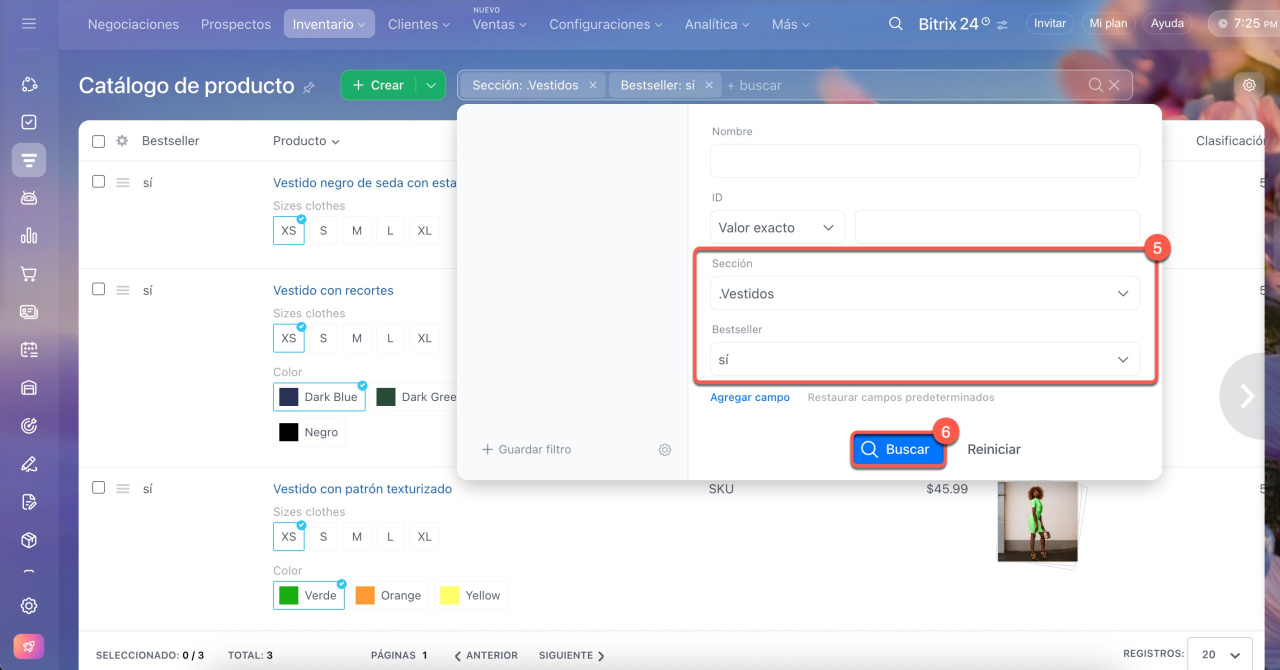
Task: Click the shopping cart icon in the sidebar
Action: tap(29, 273)
